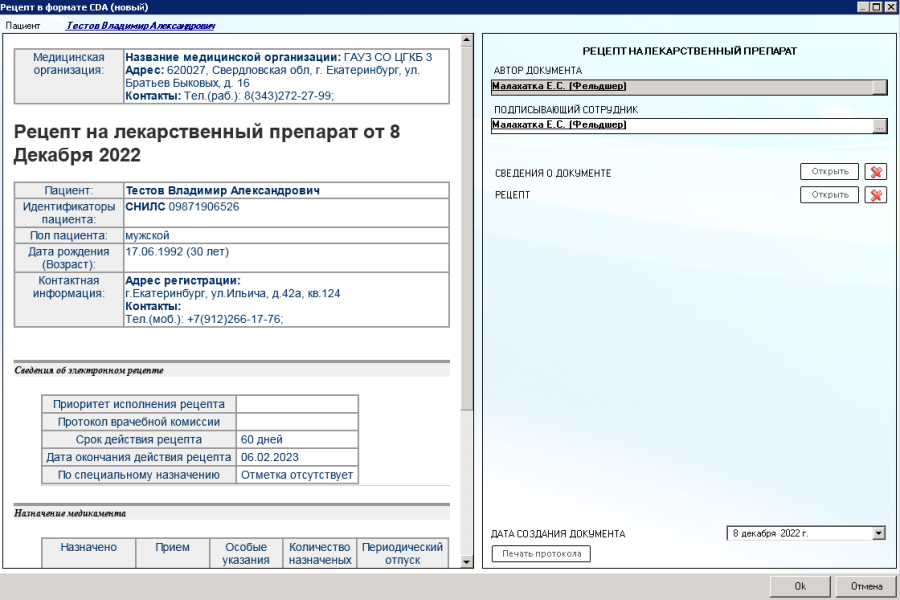Click the Количество назначеных column header
Image resolution: width=900 pixels, height=600 pixels.
320,553
